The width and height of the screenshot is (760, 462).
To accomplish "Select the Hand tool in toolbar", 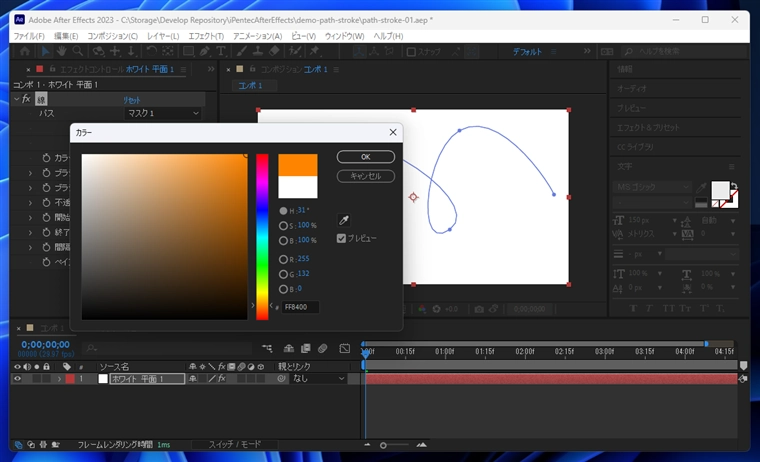I will click(x=61, y=51).
